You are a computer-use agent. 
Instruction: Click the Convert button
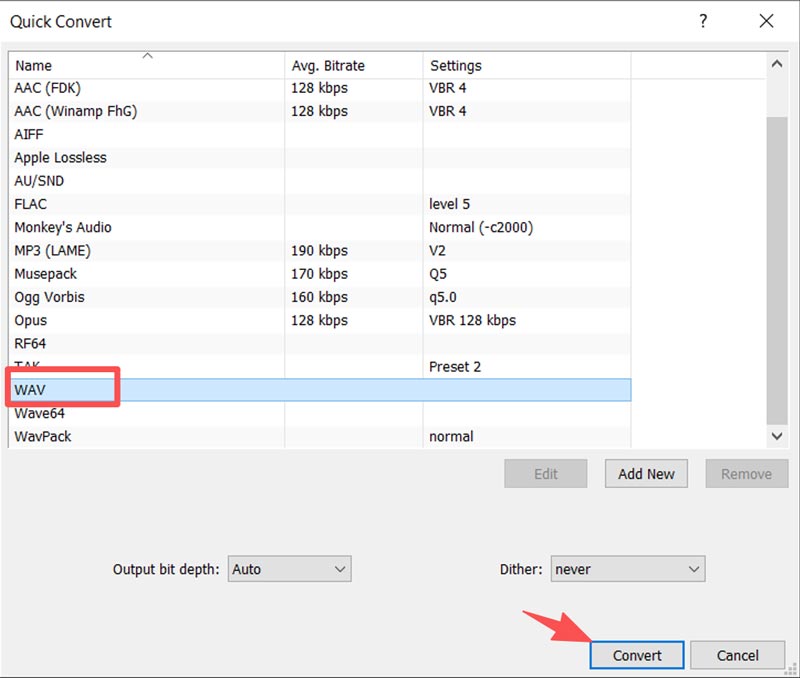(x=637, y=655)
